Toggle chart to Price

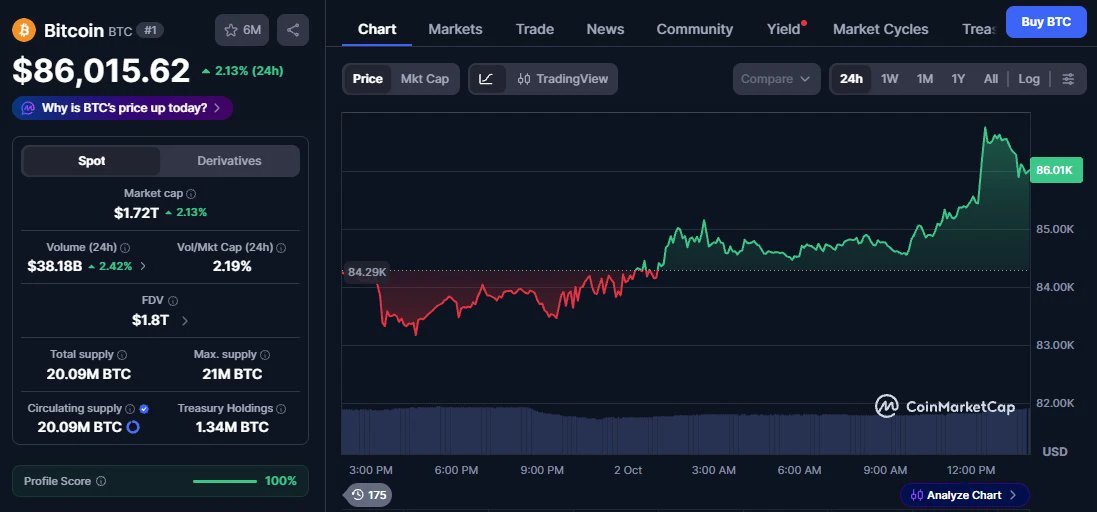coord(367,79)
